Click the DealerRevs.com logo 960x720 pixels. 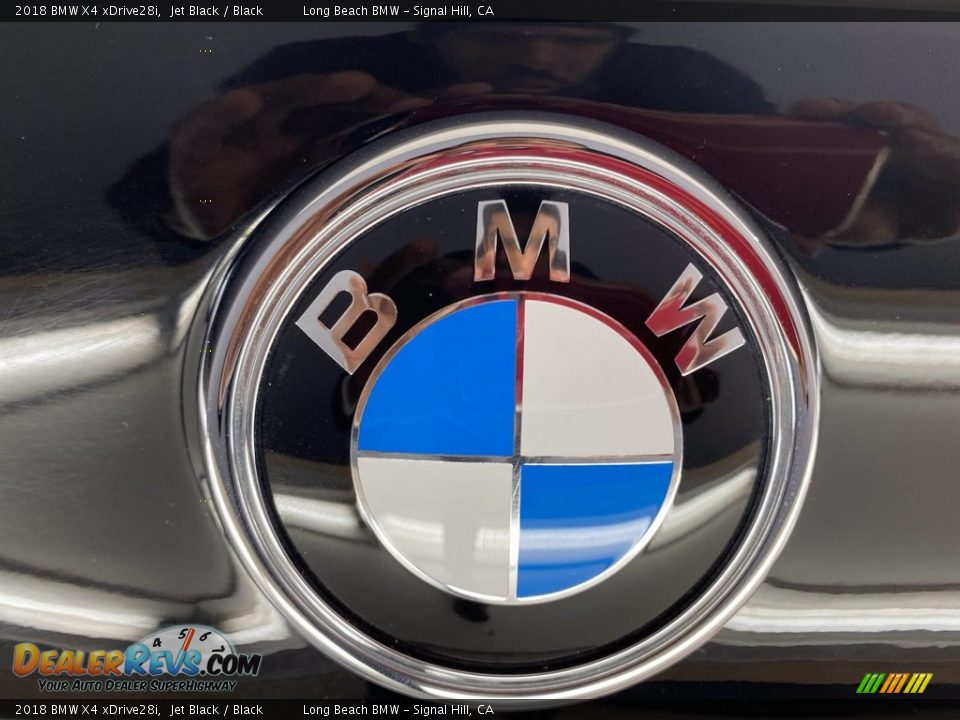click(x=137, y=659)
